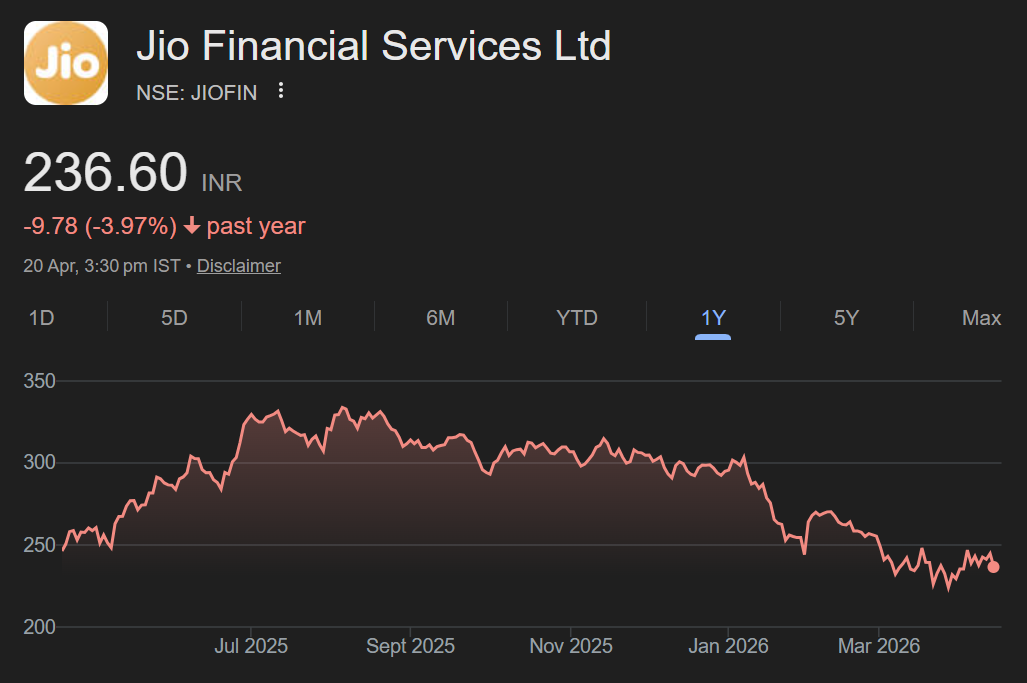Image resolution: width=1027 pixels, height=683 pixels.
Task: Click the red downward arrow indicator
Action: (192, 227)
